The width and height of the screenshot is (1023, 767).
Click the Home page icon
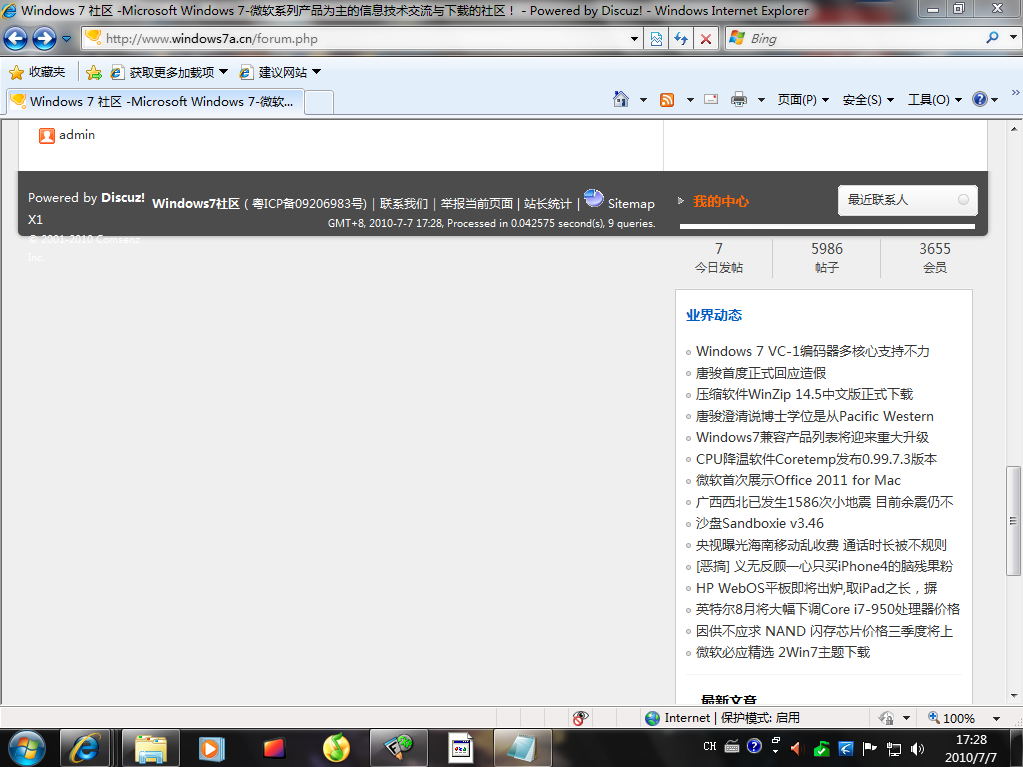621,99
